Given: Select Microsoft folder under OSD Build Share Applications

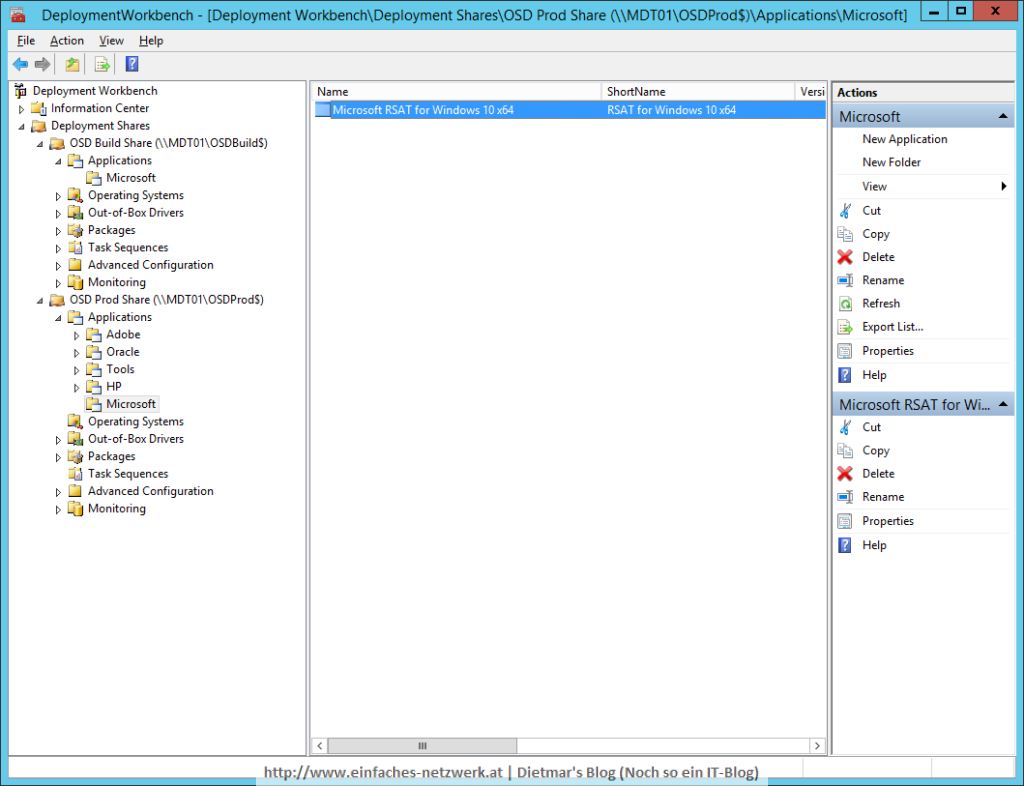Looking at the screenshot, I should point(131,178).
